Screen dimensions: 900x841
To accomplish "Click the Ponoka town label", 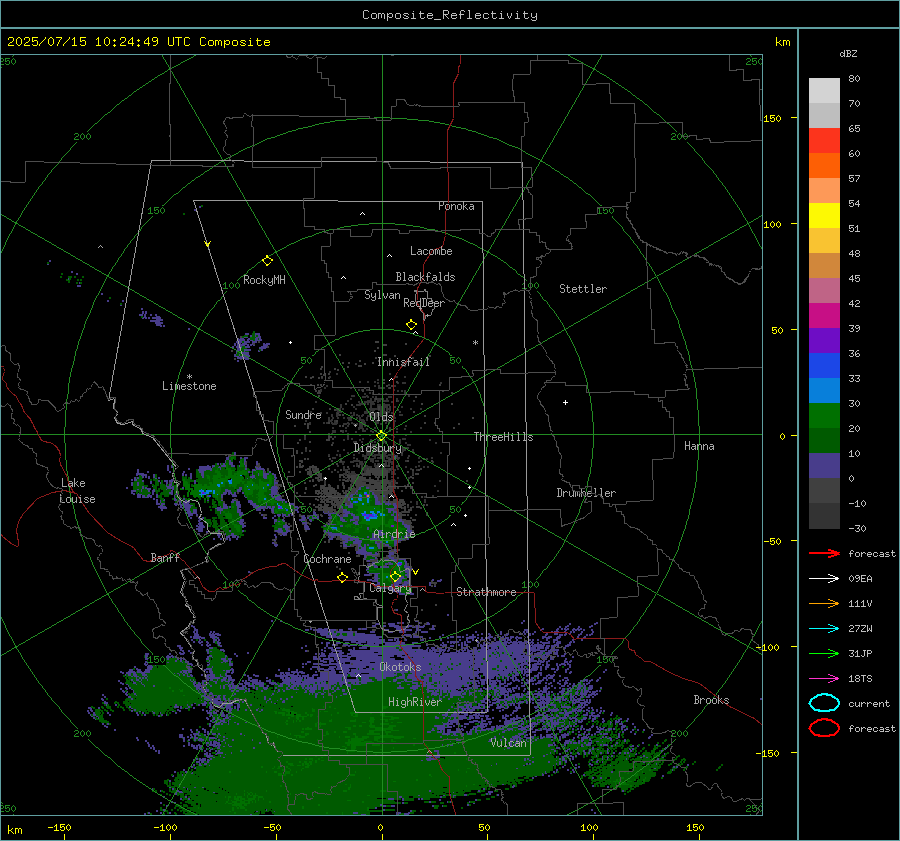I will (456, 206).
